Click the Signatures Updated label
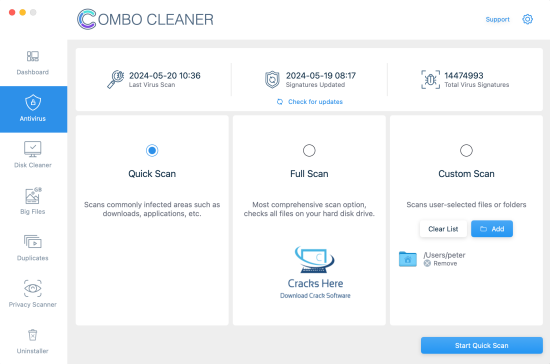550x364 pixels. pyautogui.click(x=315, y=85)
